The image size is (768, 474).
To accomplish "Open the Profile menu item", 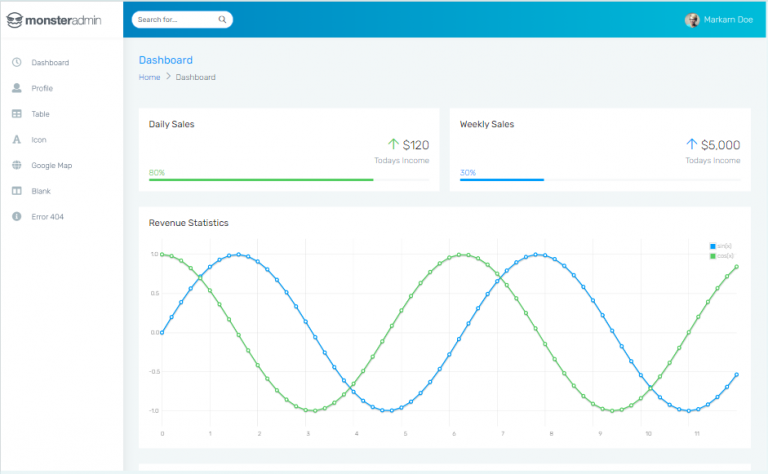I will point(42,88).
